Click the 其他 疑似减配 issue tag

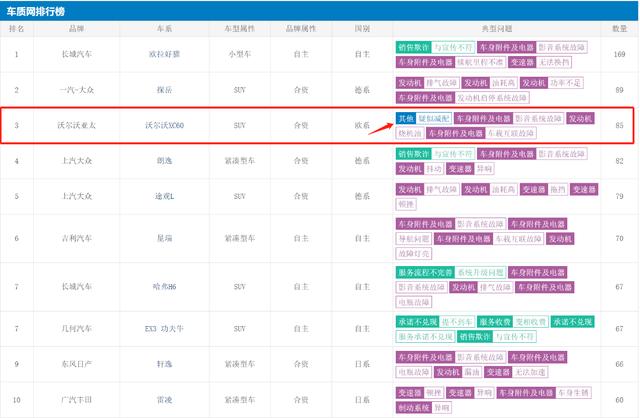click(424, 118)
